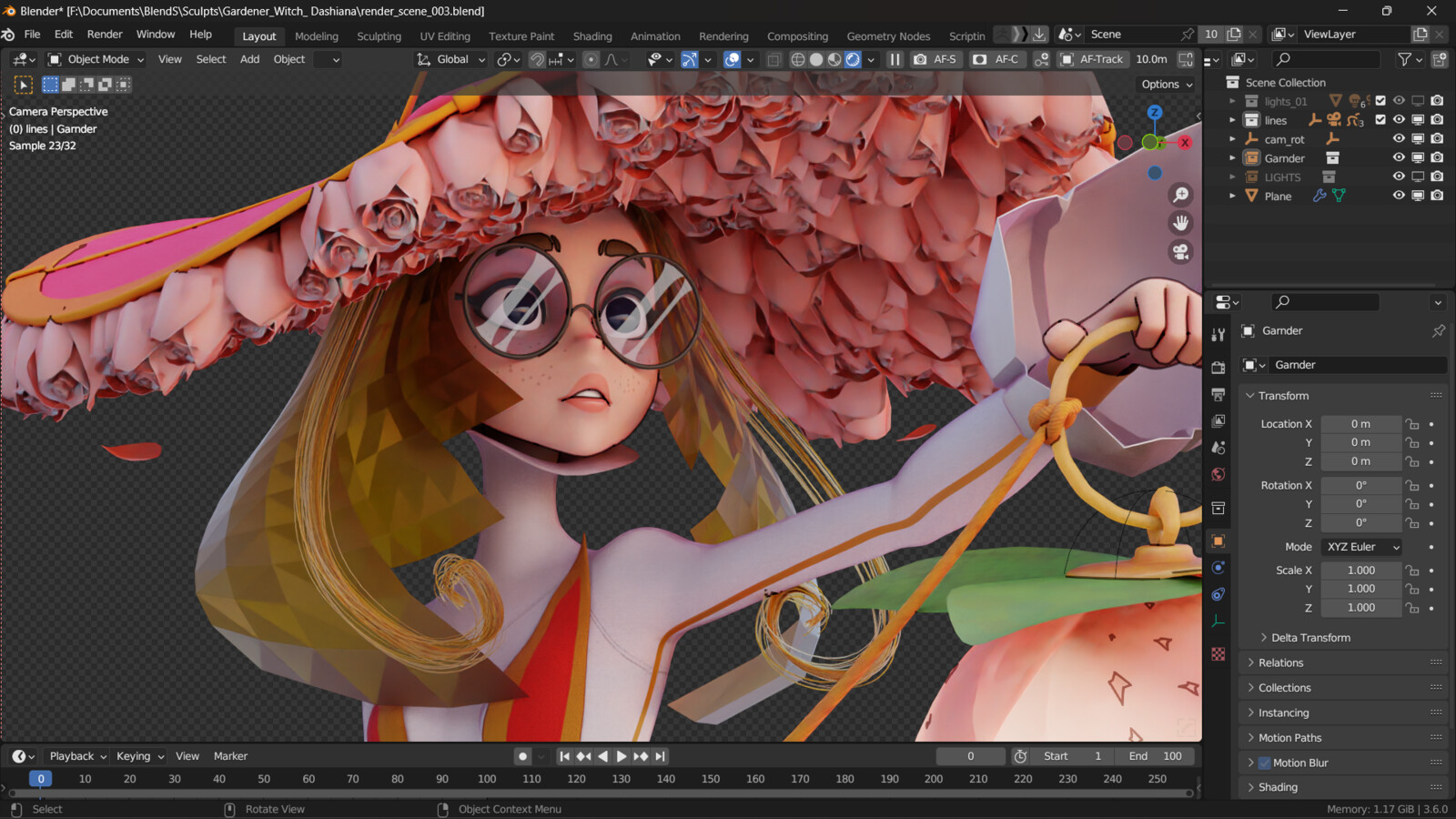Lock the Location X value

coord(1412,424)
